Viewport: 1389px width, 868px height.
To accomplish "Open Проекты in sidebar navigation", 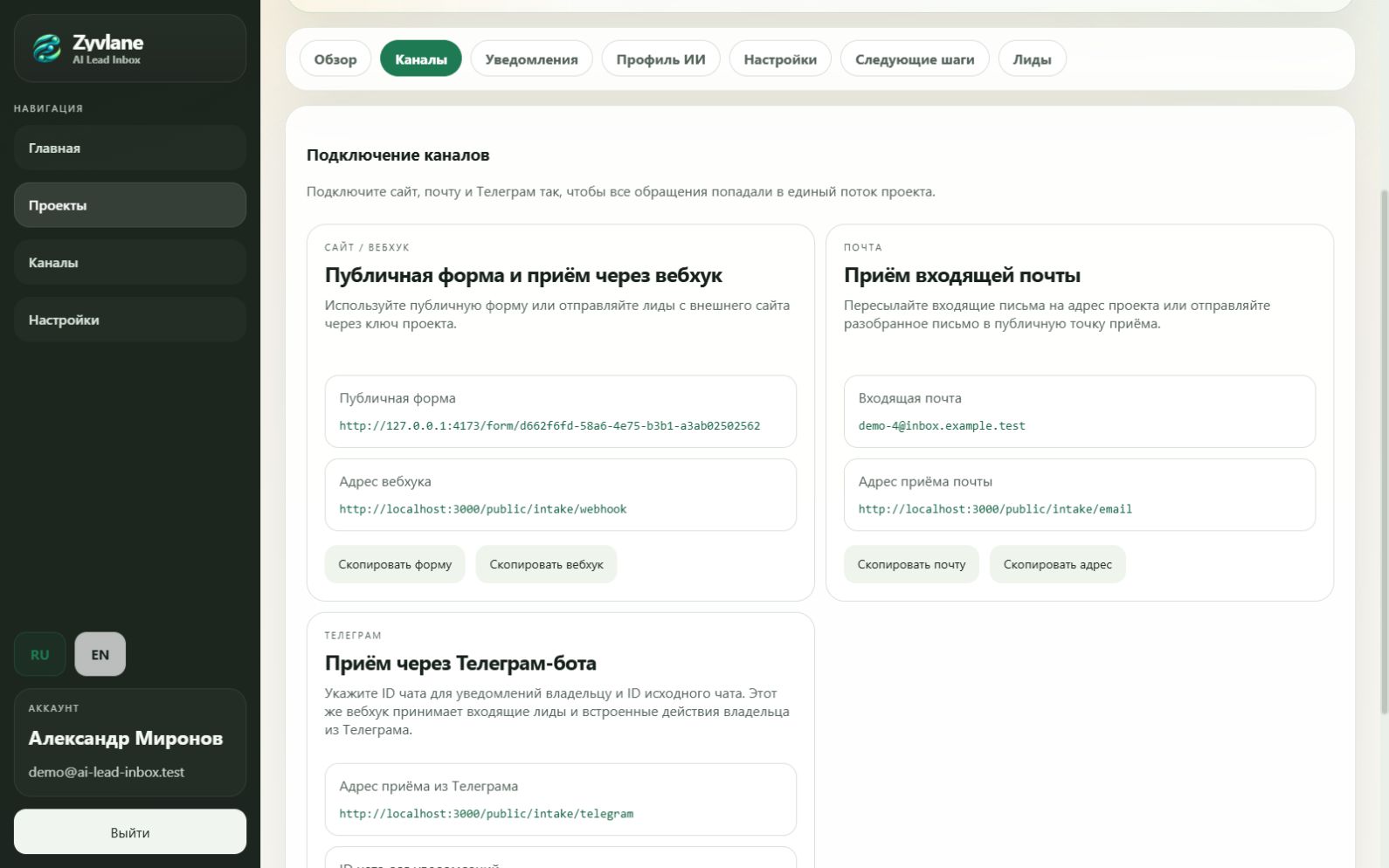I will [130, 205].
